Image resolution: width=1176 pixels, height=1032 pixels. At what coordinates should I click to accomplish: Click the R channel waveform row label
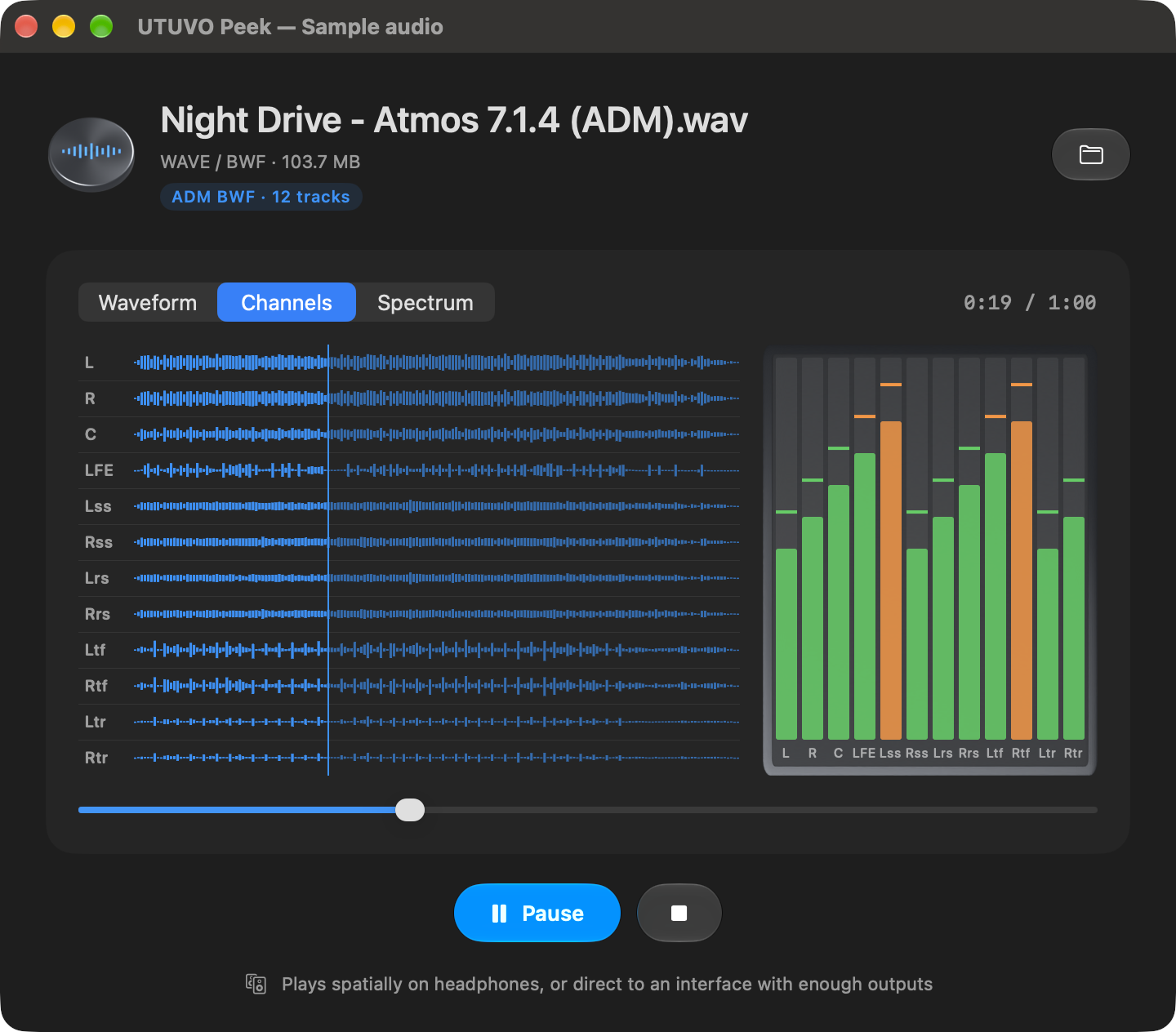[x=90, y=398]
